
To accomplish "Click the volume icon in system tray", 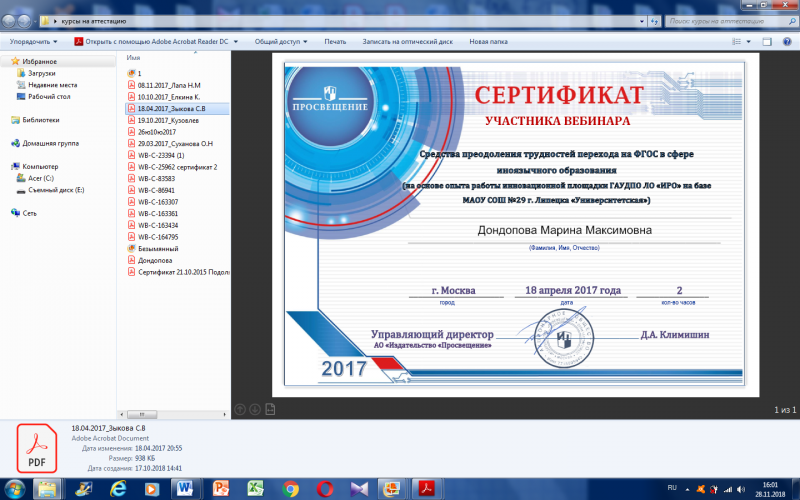I will (741, 490).
